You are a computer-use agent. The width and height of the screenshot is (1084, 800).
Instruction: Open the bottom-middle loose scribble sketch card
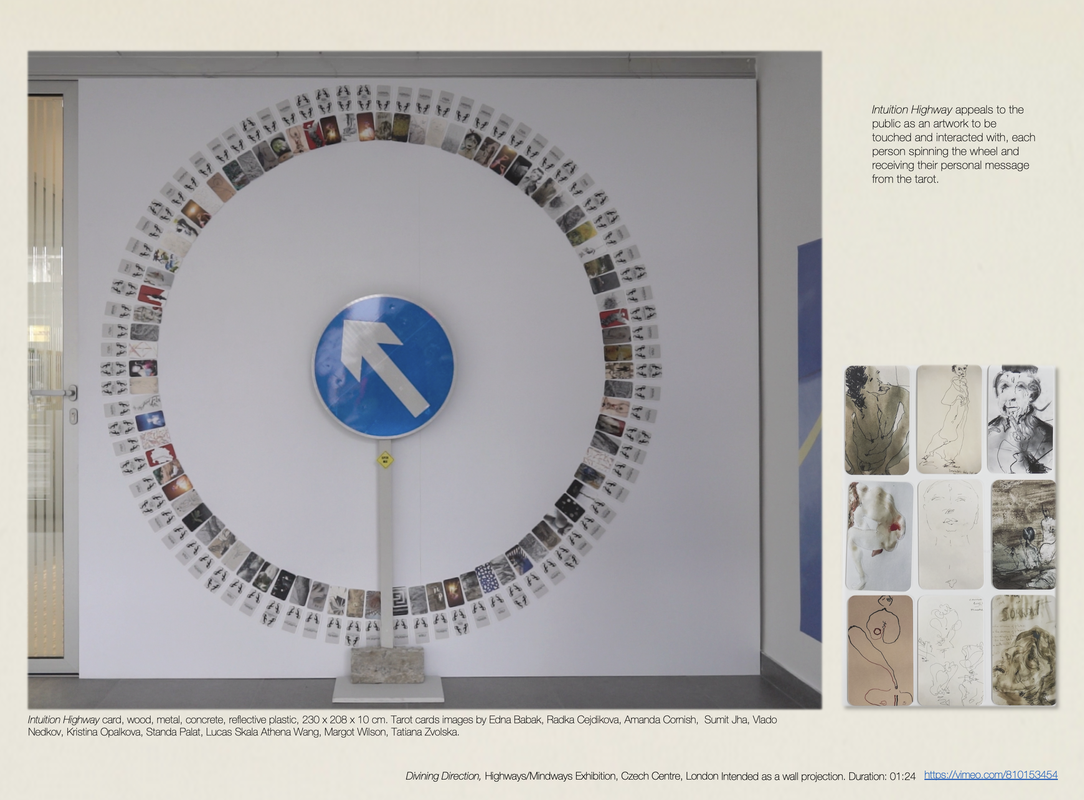[949, 650]
